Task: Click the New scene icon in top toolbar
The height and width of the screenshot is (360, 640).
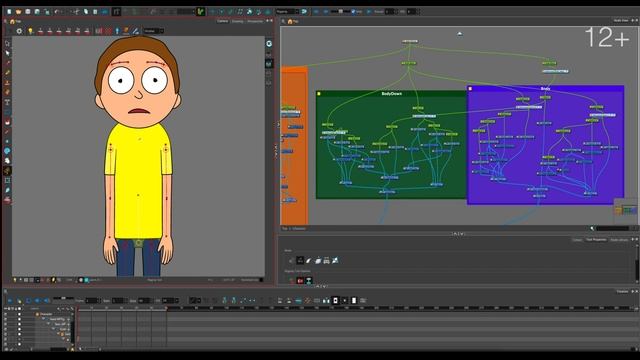Action: pos(9,12)
